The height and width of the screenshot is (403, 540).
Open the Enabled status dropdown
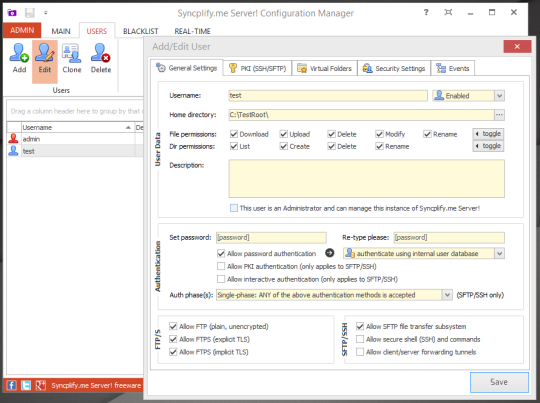499,96
